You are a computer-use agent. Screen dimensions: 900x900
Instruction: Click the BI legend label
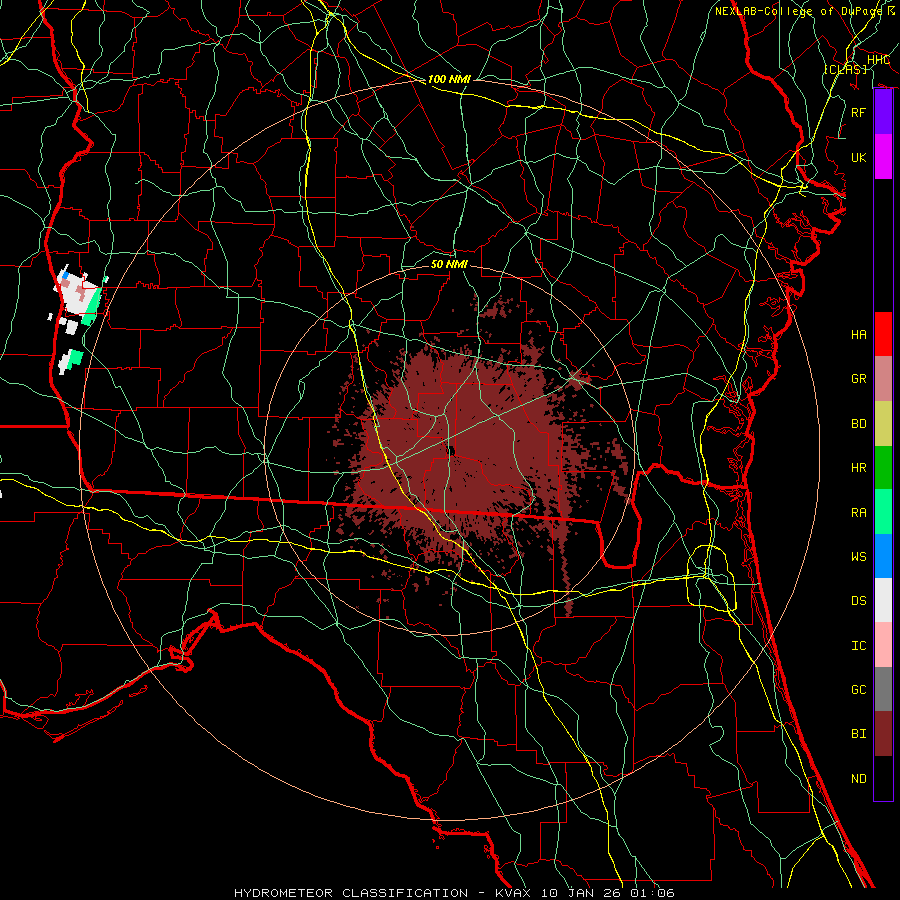(858, 734)
